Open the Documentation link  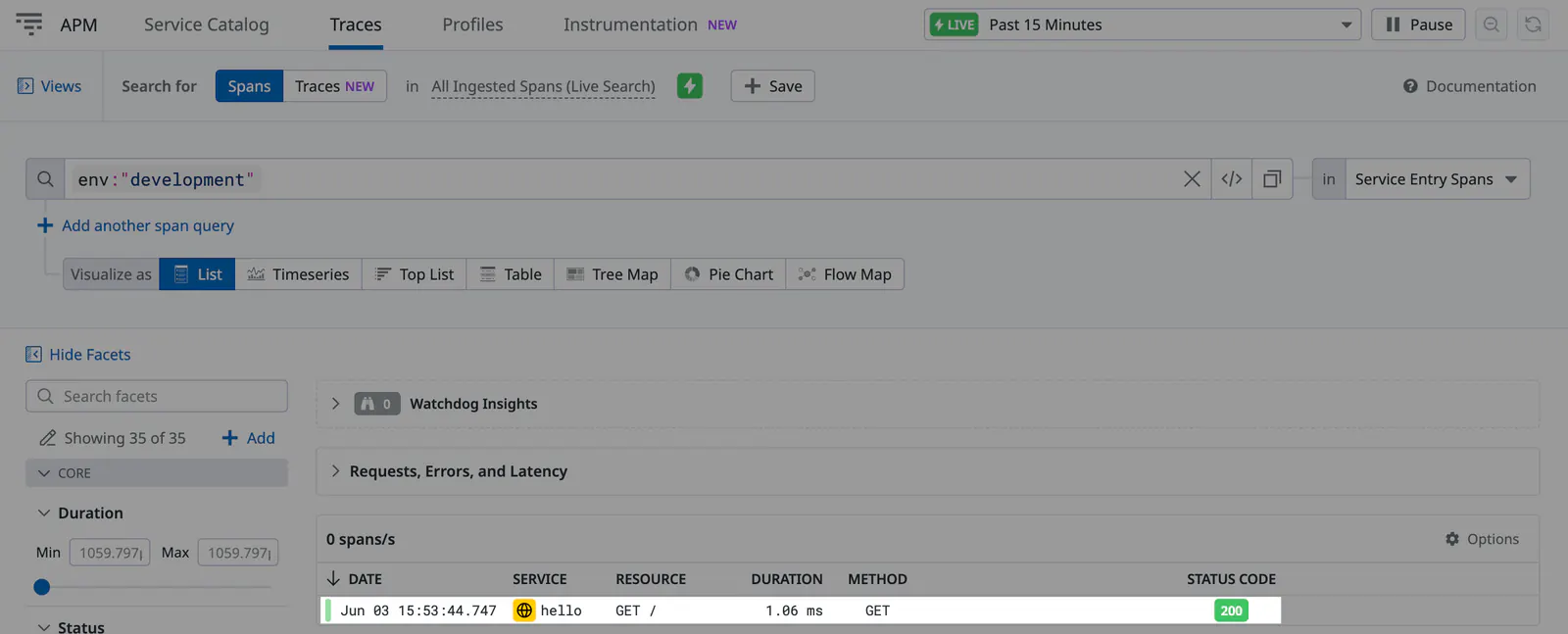pos(1470,86)
